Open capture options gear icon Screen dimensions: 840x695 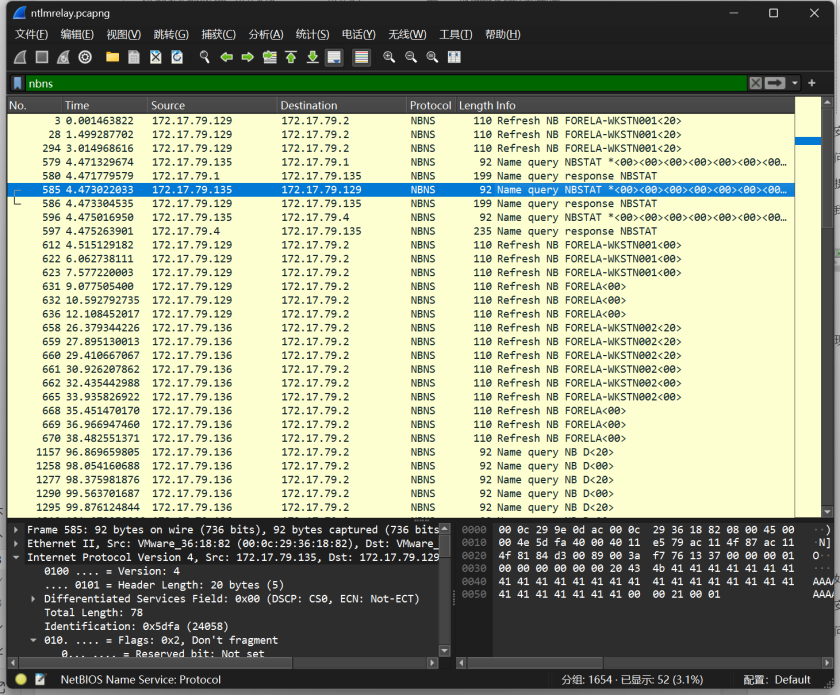point(85,57)
